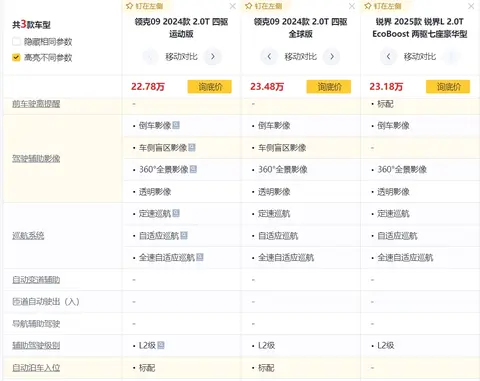Open info icon beside 倒车影像 in first column
This screenshot has width=480, height=381.
pyautogui.click(x=176, y=125)
